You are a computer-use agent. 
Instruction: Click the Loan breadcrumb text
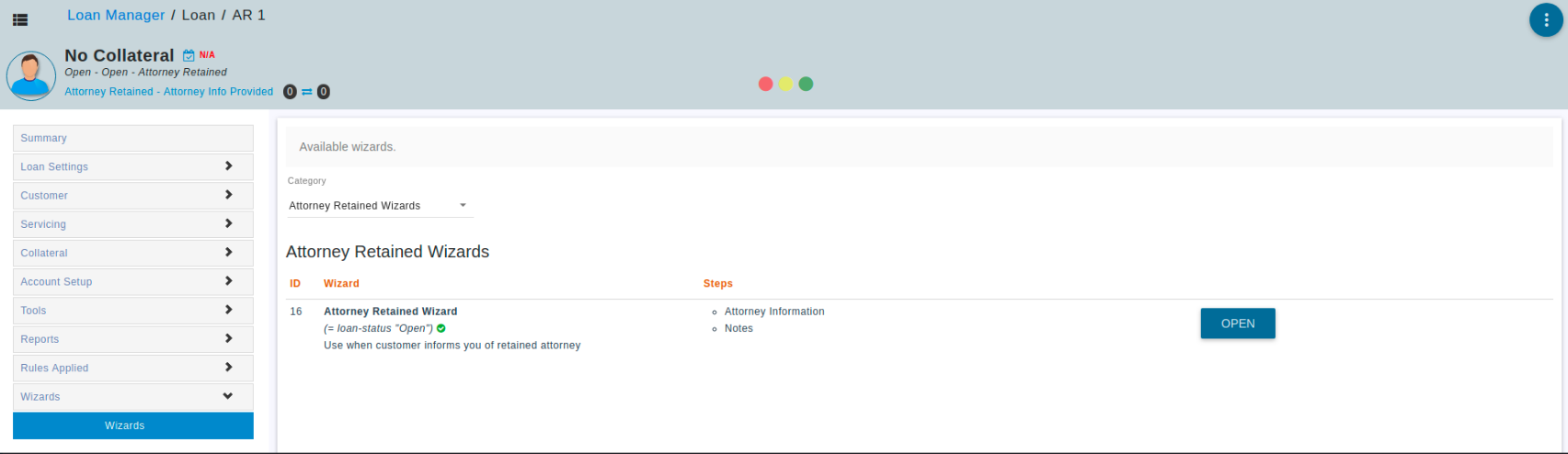(199, 16)
